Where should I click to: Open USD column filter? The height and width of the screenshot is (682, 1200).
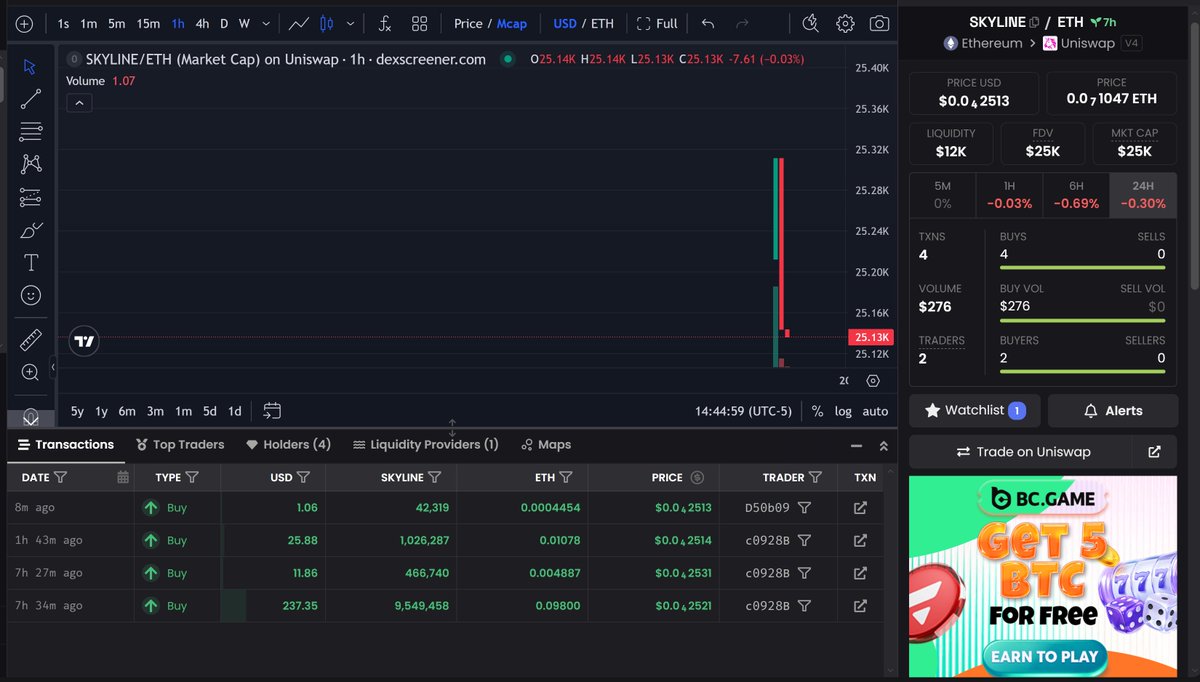click(x=304, y=477)
